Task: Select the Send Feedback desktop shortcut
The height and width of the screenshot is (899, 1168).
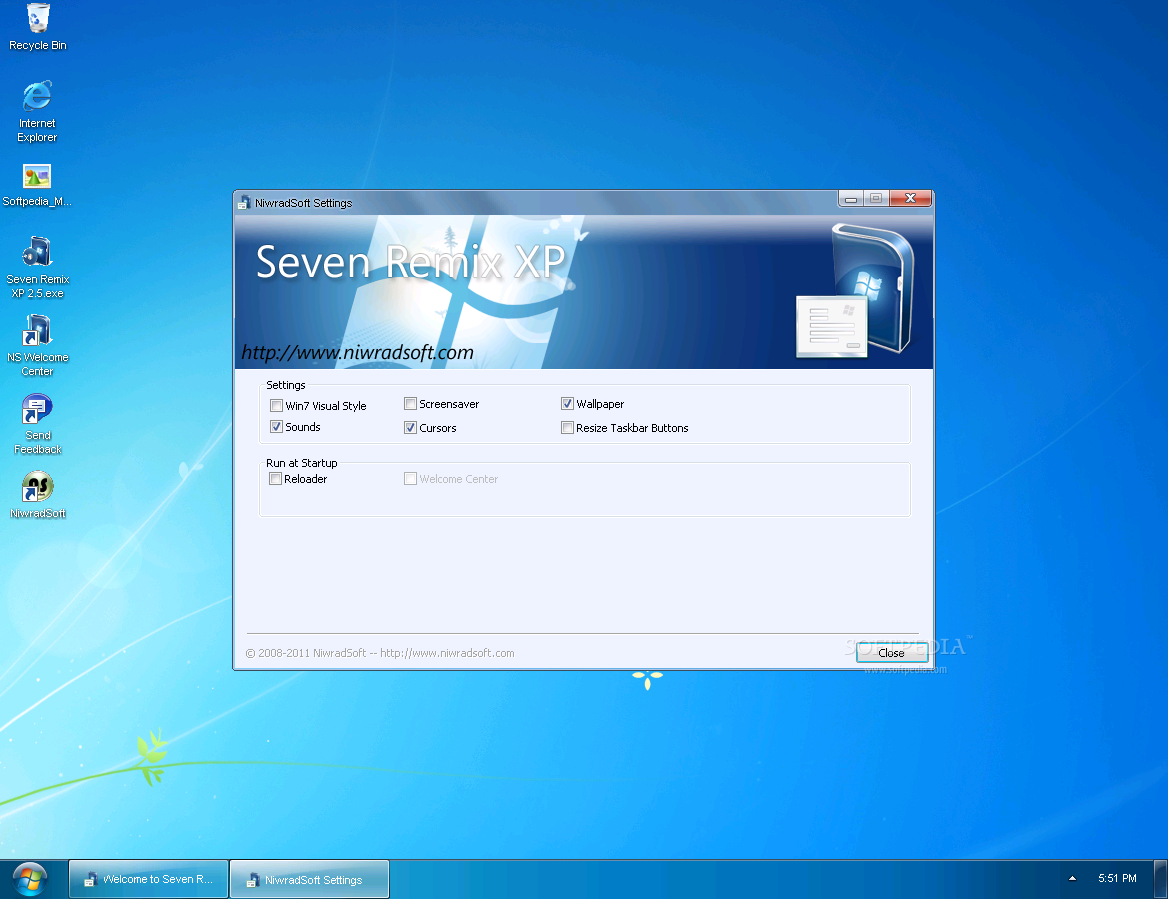Action: tap(37, 423)
